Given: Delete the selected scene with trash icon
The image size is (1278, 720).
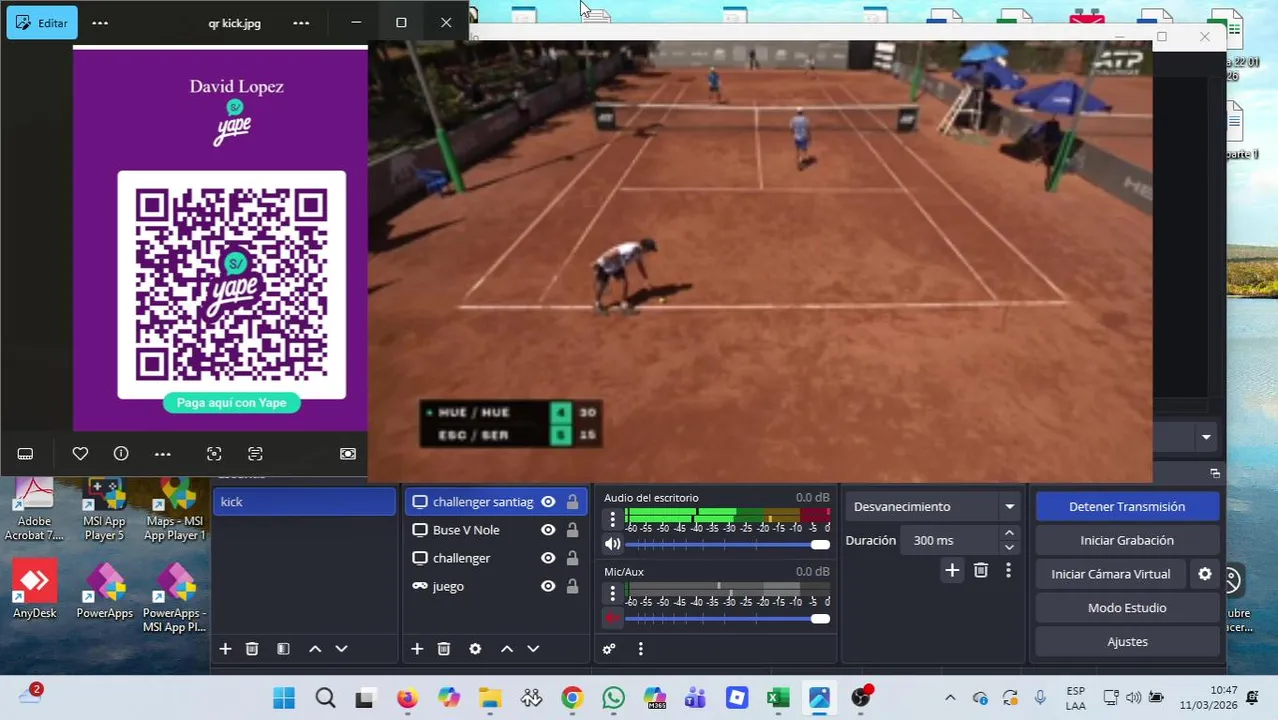Looking at the screenshot, I should tap(252, 649).
